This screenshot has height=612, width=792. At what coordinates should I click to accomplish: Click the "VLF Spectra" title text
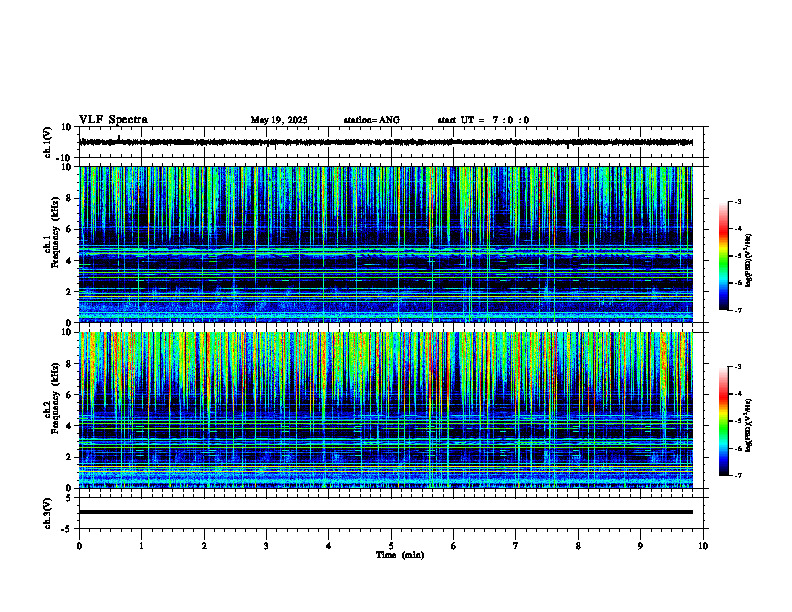[x=113, y=120]
